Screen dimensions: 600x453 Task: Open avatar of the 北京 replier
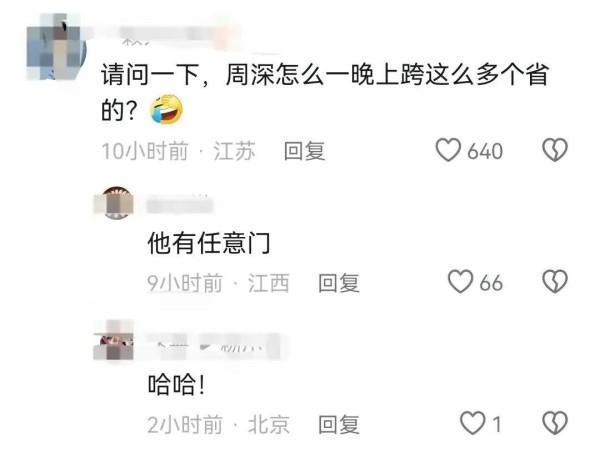114,340
